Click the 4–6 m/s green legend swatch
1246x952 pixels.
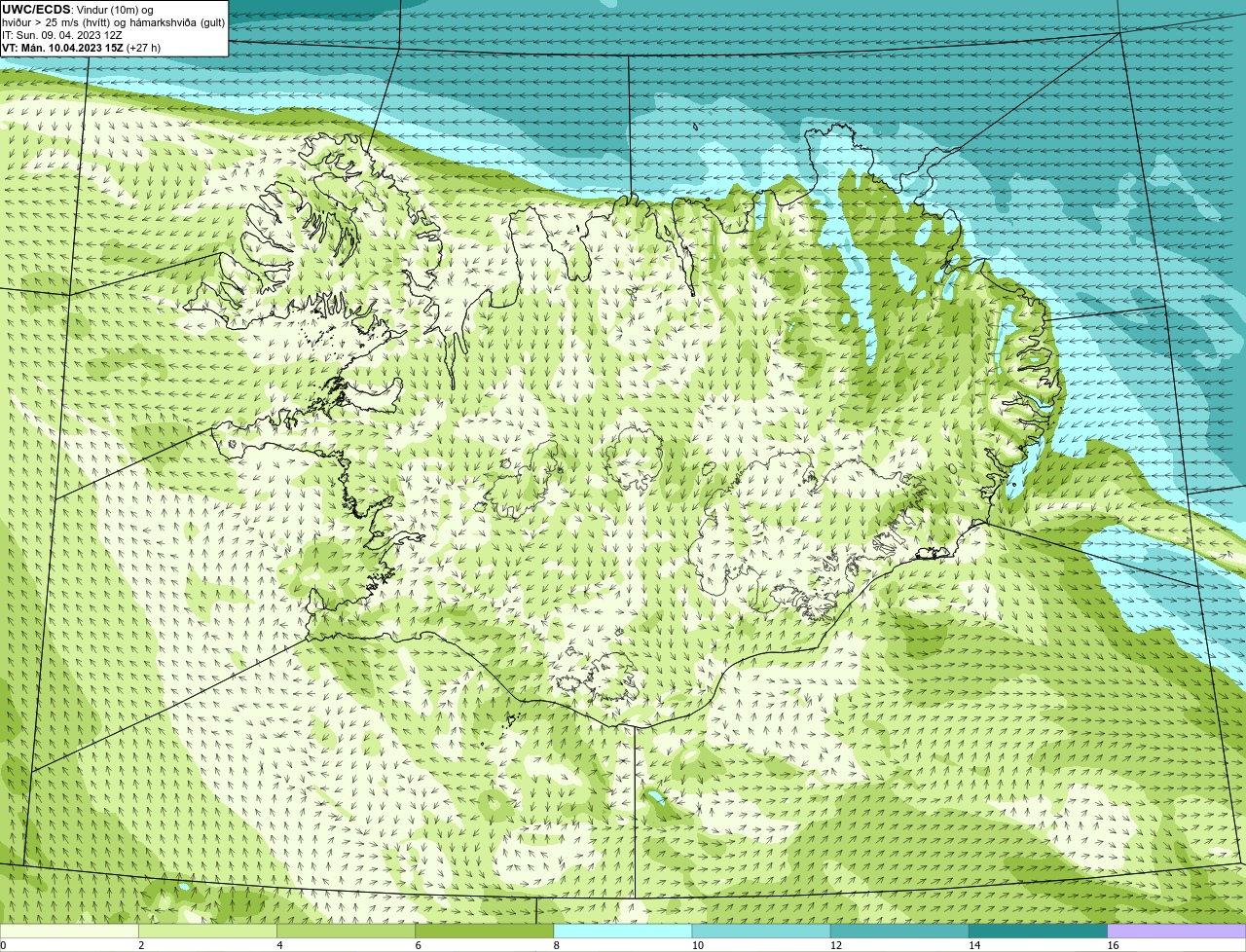click(x=346, y=932)
